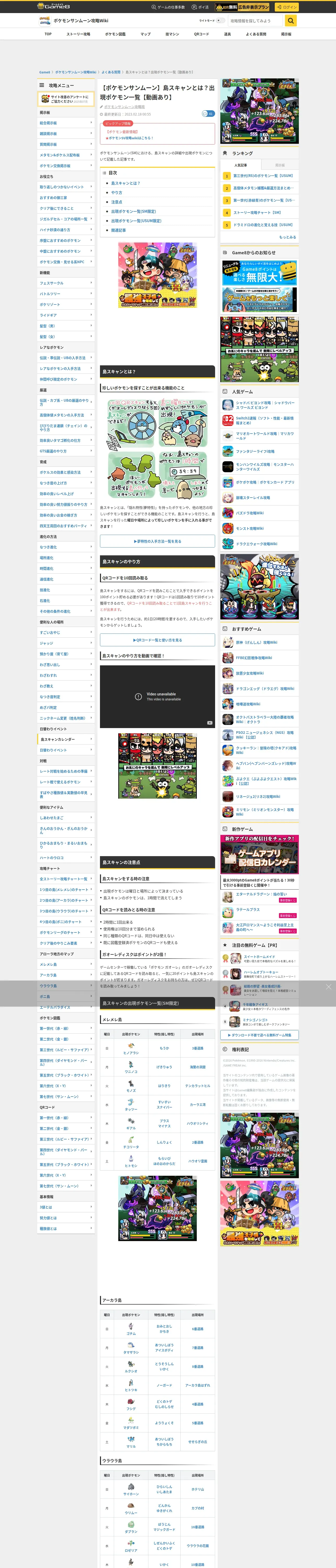Click the ポケモンサンムーン攻略Wiki logo icon
The image size is (336, 1568).
[44, 21]
